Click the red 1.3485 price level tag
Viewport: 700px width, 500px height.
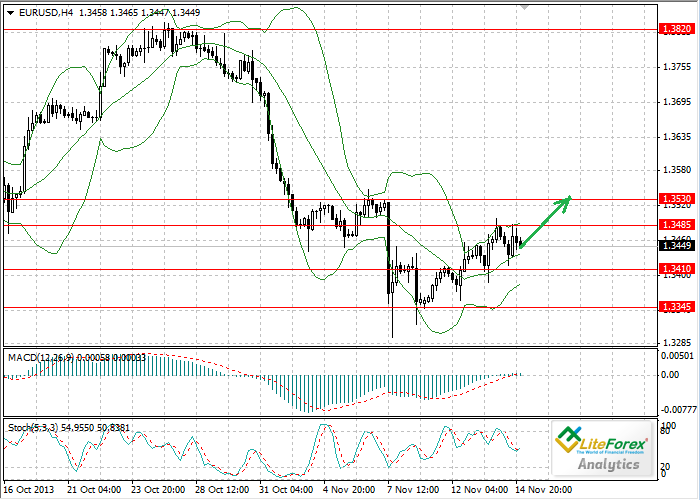pos(675,224)
